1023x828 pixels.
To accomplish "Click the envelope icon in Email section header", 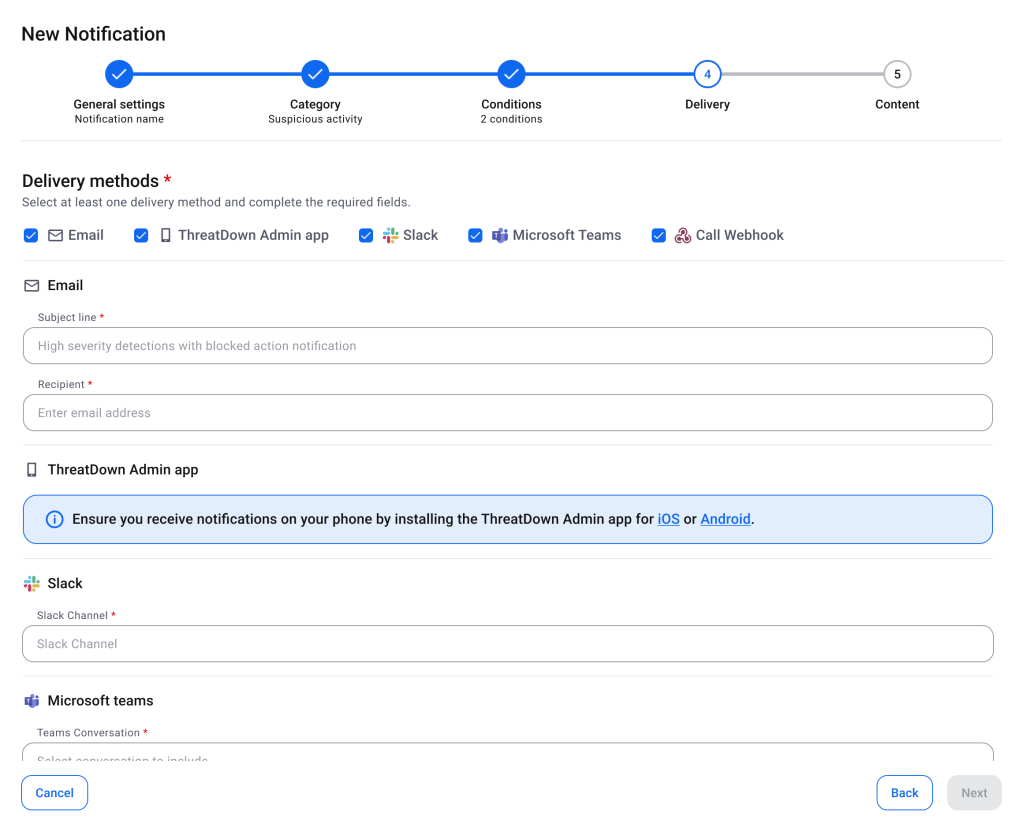I will pyautogui.click(x=32, y=286).
